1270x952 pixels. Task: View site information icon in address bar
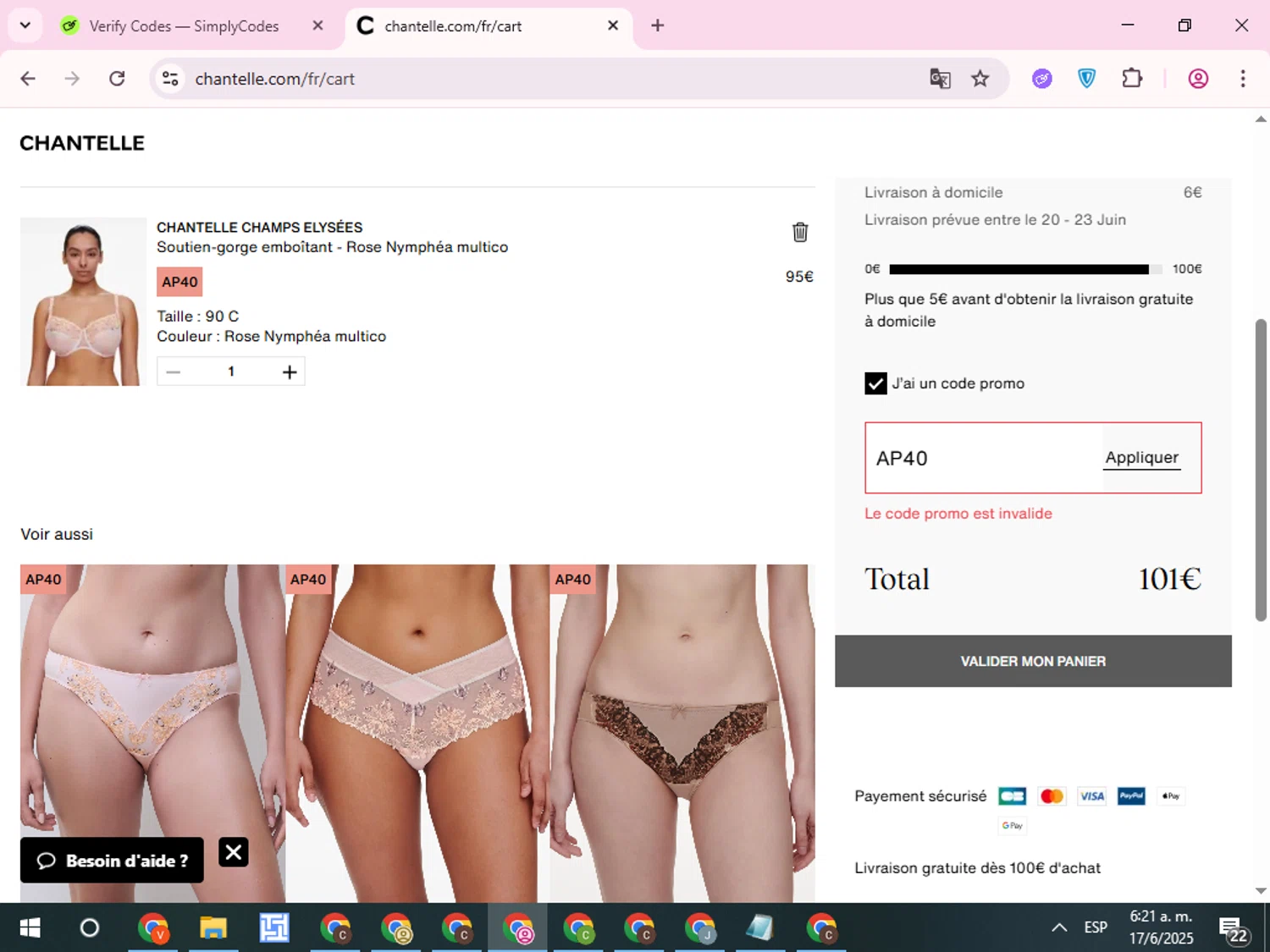pos(170,79)
